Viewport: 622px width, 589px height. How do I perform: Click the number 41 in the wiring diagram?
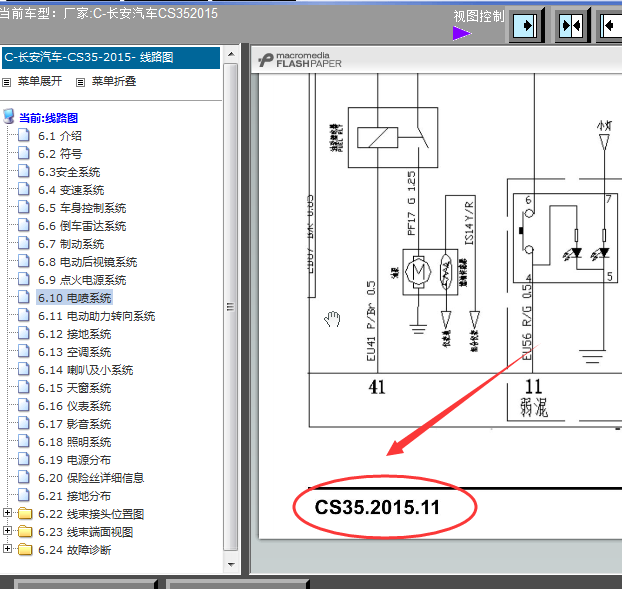coord(376,387)
